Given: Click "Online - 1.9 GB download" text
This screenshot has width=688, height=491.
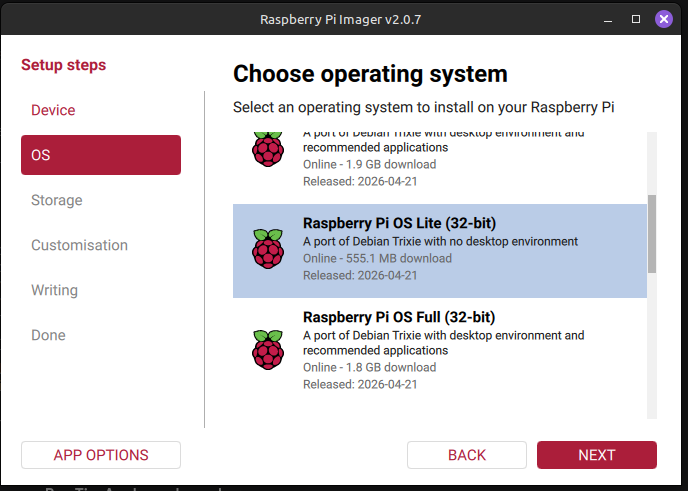Looking at the screenshot, I should (369, 164).
